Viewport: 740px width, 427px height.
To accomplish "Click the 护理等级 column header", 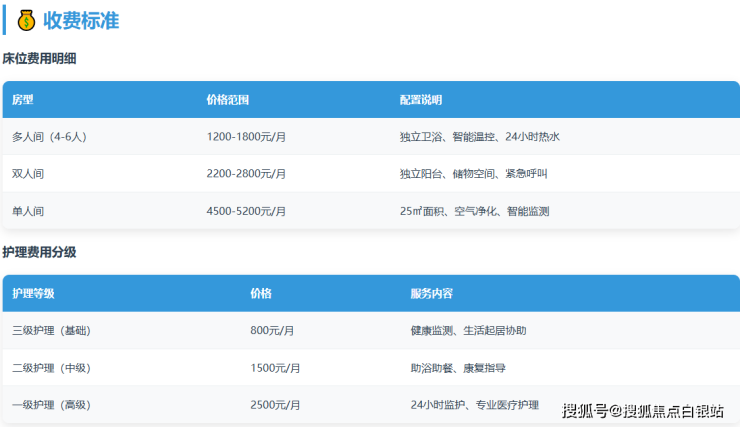I will [33, 293].
